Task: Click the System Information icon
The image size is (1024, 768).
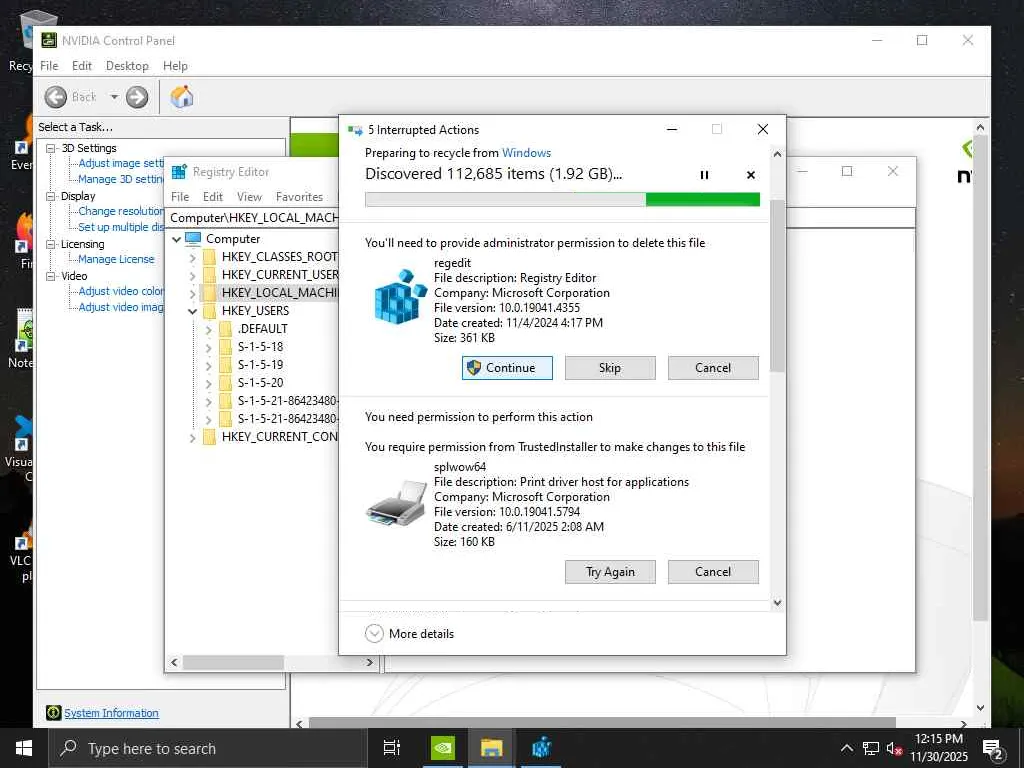Action: pyautogui.click(x=54, y=712)
